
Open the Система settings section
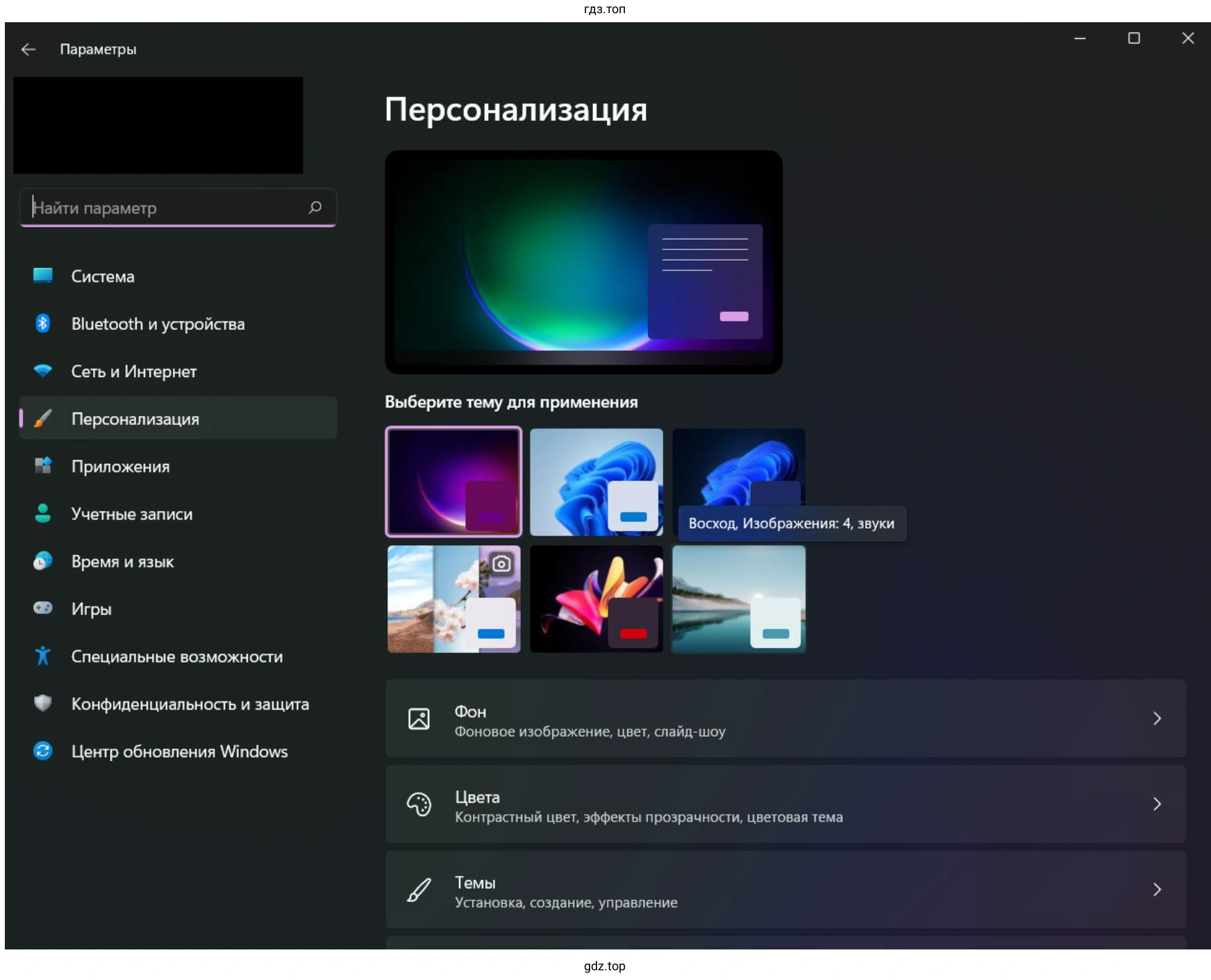(x=178, y=276)
